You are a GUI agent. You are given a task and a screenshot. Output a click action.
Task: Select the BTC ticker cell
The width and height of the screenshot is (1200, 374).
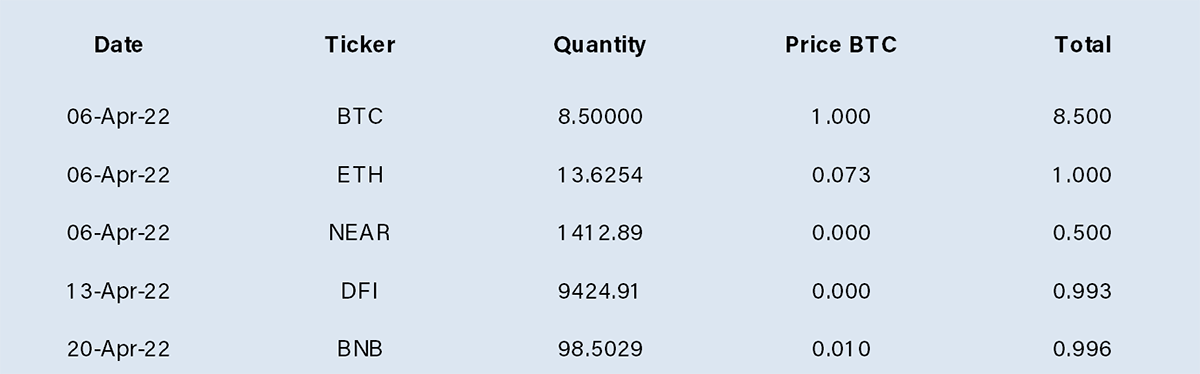pyautogui.click(x=360, y=117)
